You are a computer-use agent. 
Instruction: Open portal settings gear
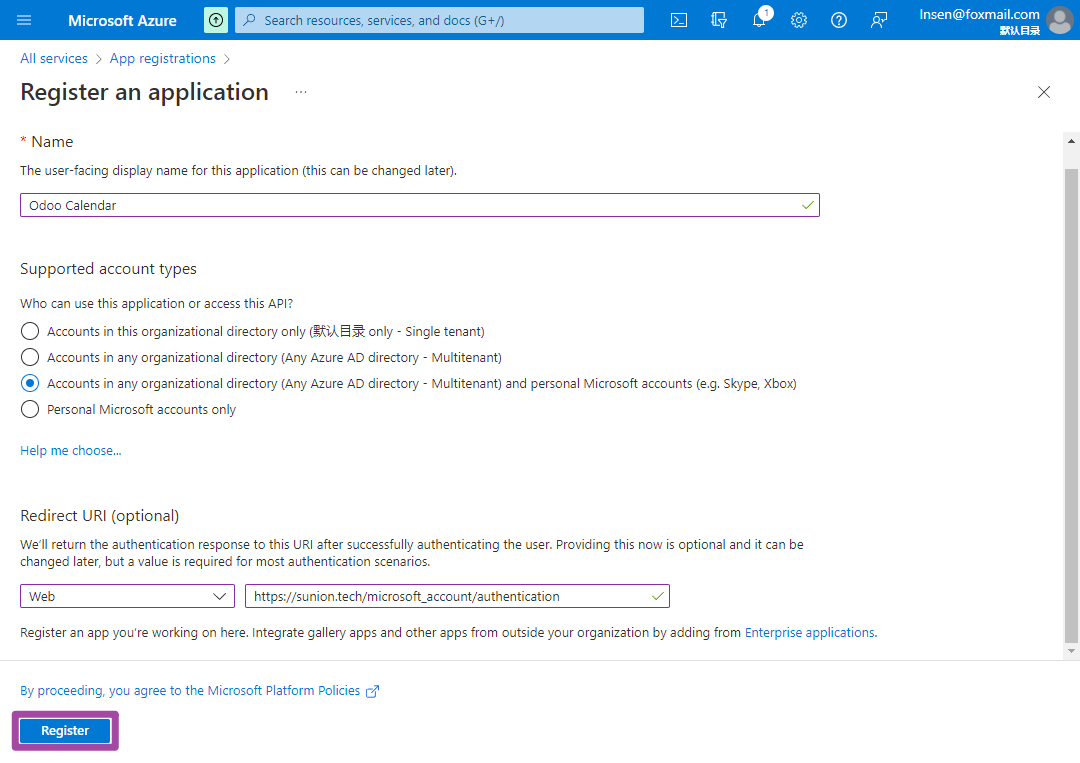pyautogui.click(x=799, y=20)
